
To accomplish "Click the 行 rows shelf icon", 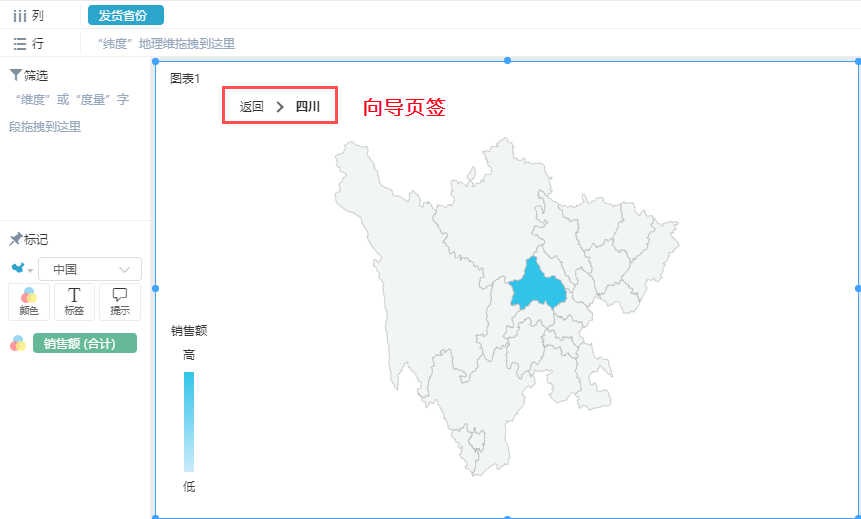I will 20,44.
